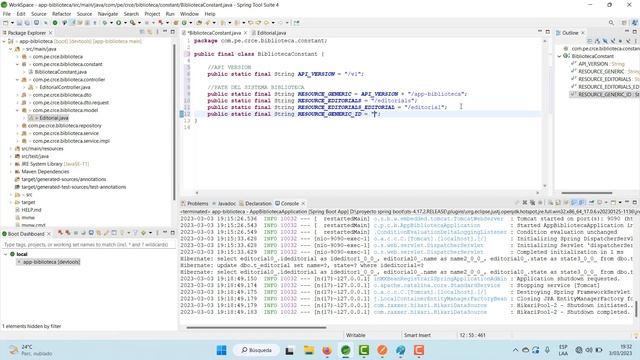Screen dimensions: 640x360
Task: Collapse the src/main/java folder
Action: click(x=11, y=49)
